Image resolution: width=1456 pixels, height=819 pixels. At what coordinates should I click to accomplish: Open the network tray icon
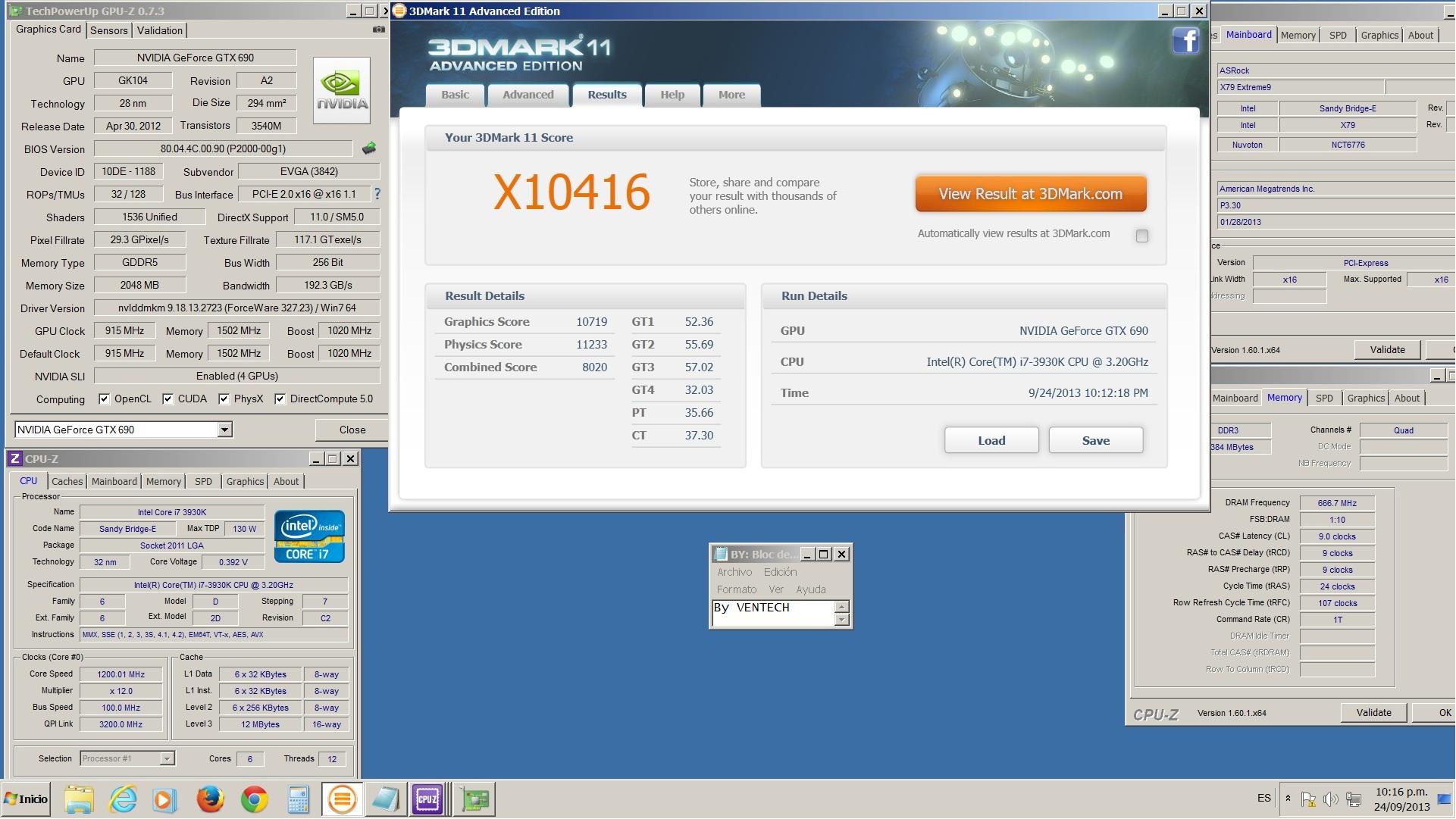1354,799
